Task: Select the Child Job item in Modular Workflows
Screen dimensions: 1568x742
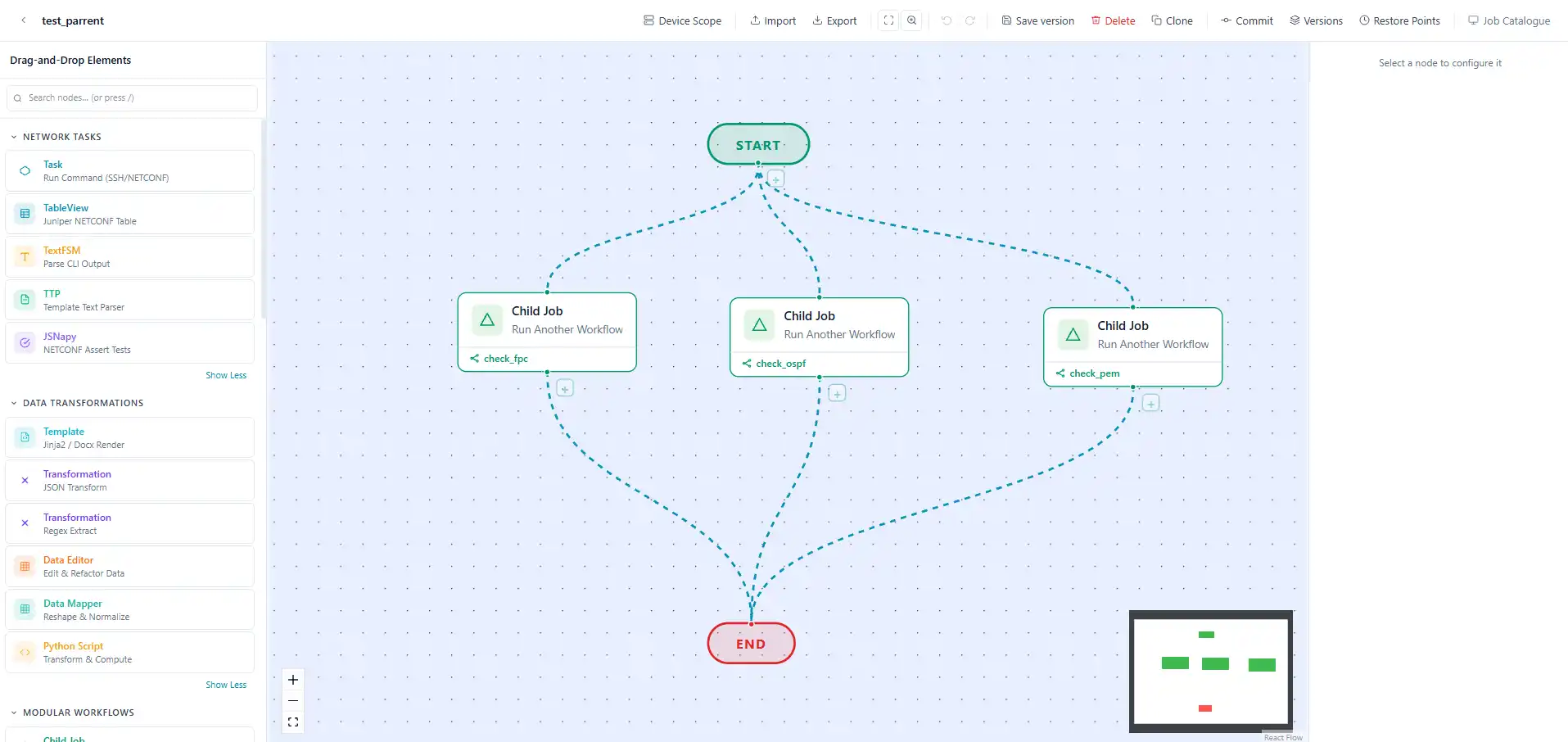Action: (129, 736)
